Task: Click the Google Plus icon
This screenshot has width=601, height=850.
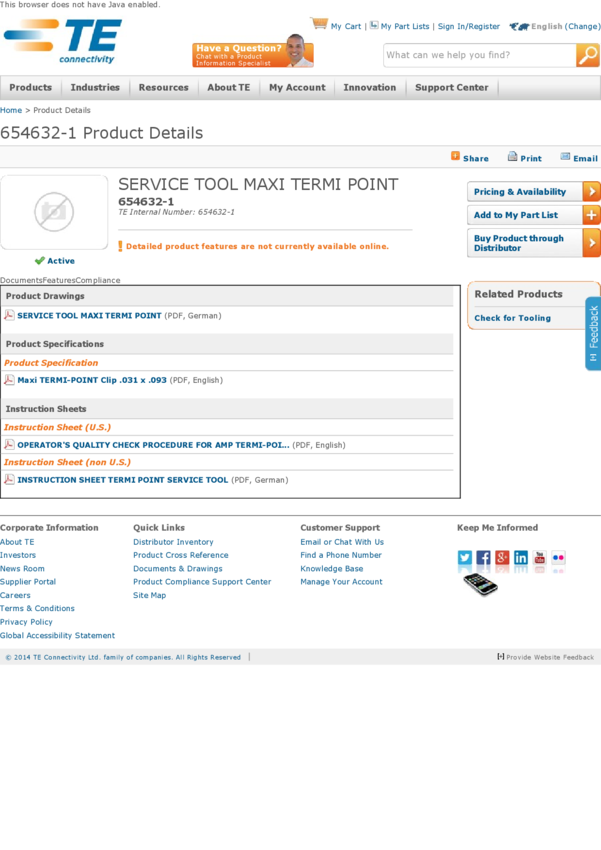Action: tap(502, 558)
